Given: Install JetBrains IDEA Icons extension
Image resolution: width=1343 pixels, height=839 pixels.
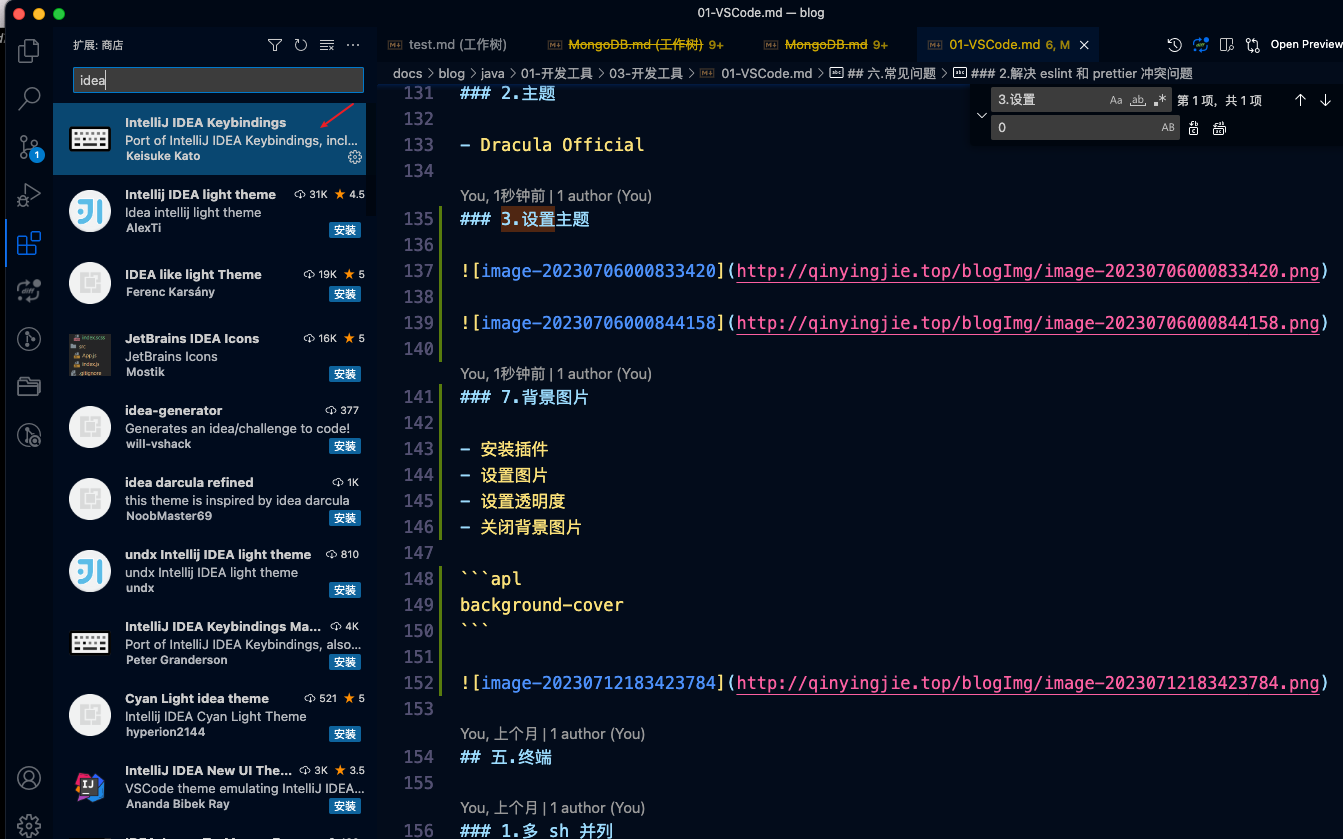Looking at the screenshot, I should tap(345, 374).
